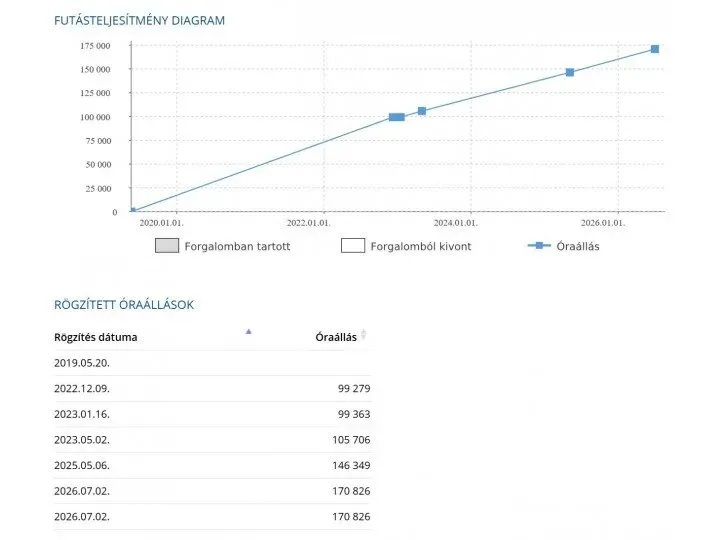The width and height of the screenshot is (720, 540).
Task: Click the Futásteljesítmény diagram heading
Action: (140, 21)
